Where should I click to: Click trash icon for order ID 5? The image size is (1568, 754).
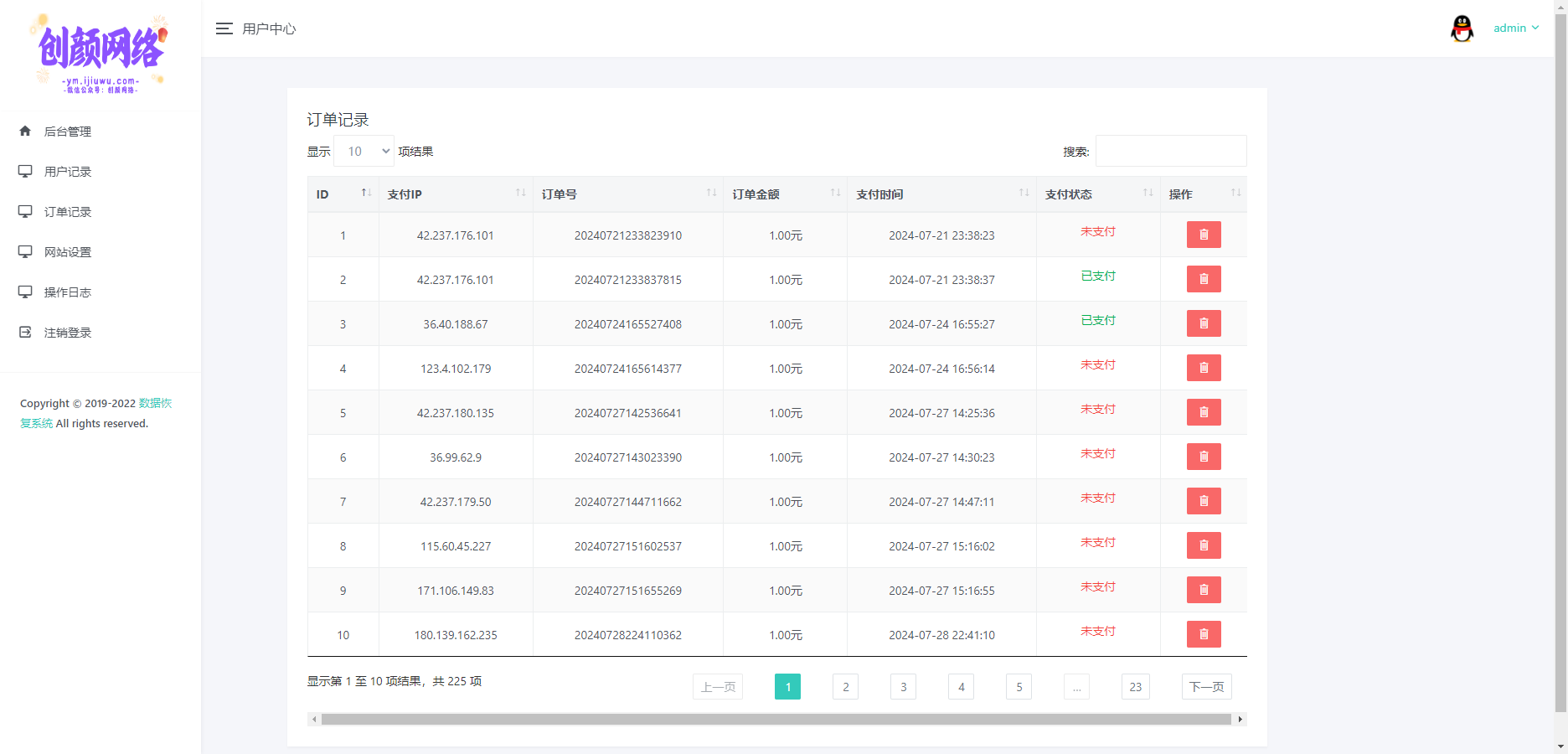tap(1203, 412)
